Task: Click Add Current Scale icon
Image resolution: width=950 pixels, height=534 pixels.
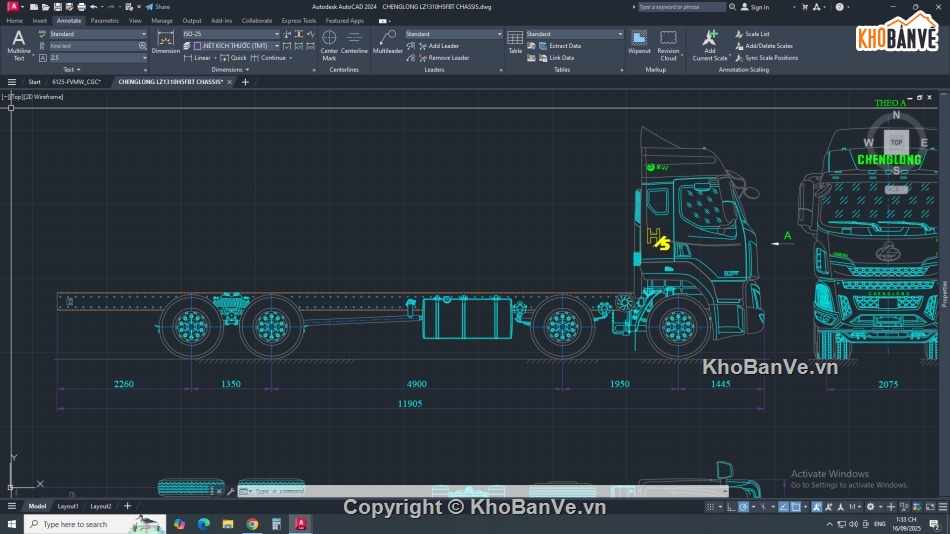Action: click(709, 45)
